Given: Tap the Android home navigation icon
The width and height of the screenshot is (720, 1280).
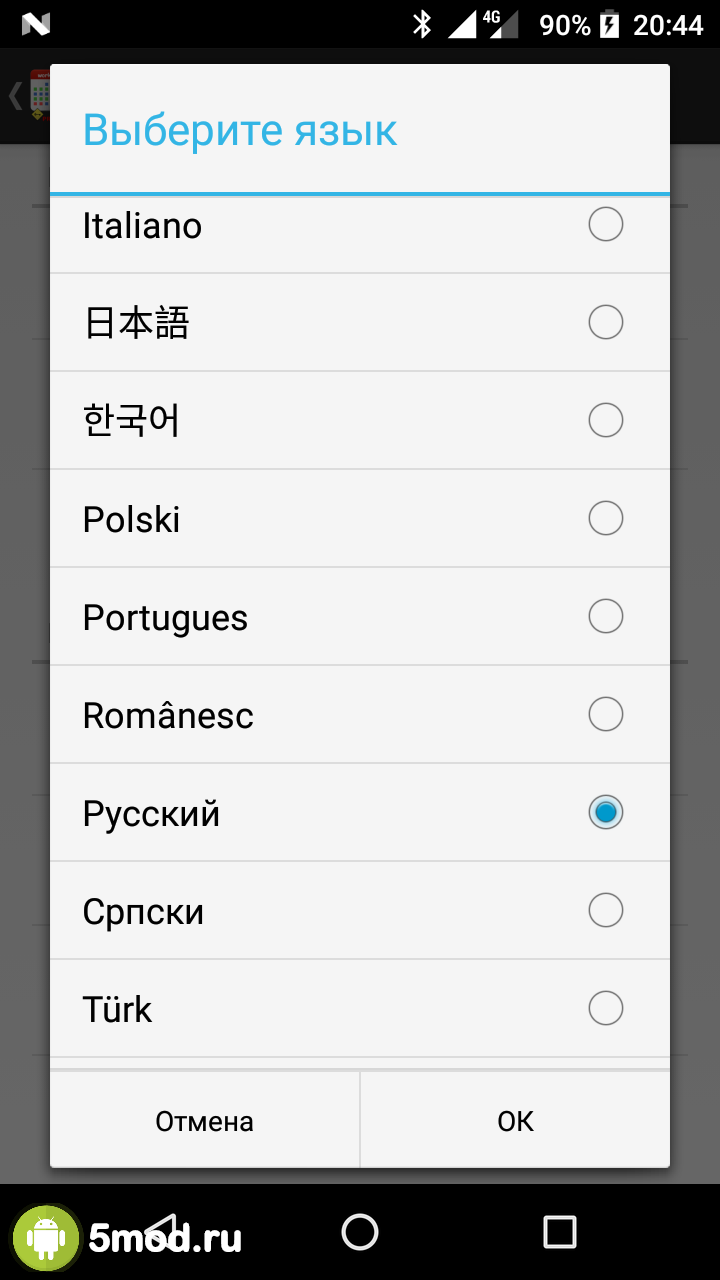Looking at the screenshot, I should tap(360, 1232).
